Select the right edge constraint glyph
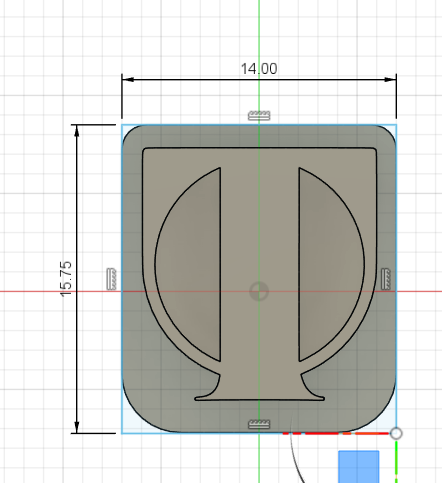The width and height of the screenshot is (442, 483). pyautogui.click(x=386, y=279)
